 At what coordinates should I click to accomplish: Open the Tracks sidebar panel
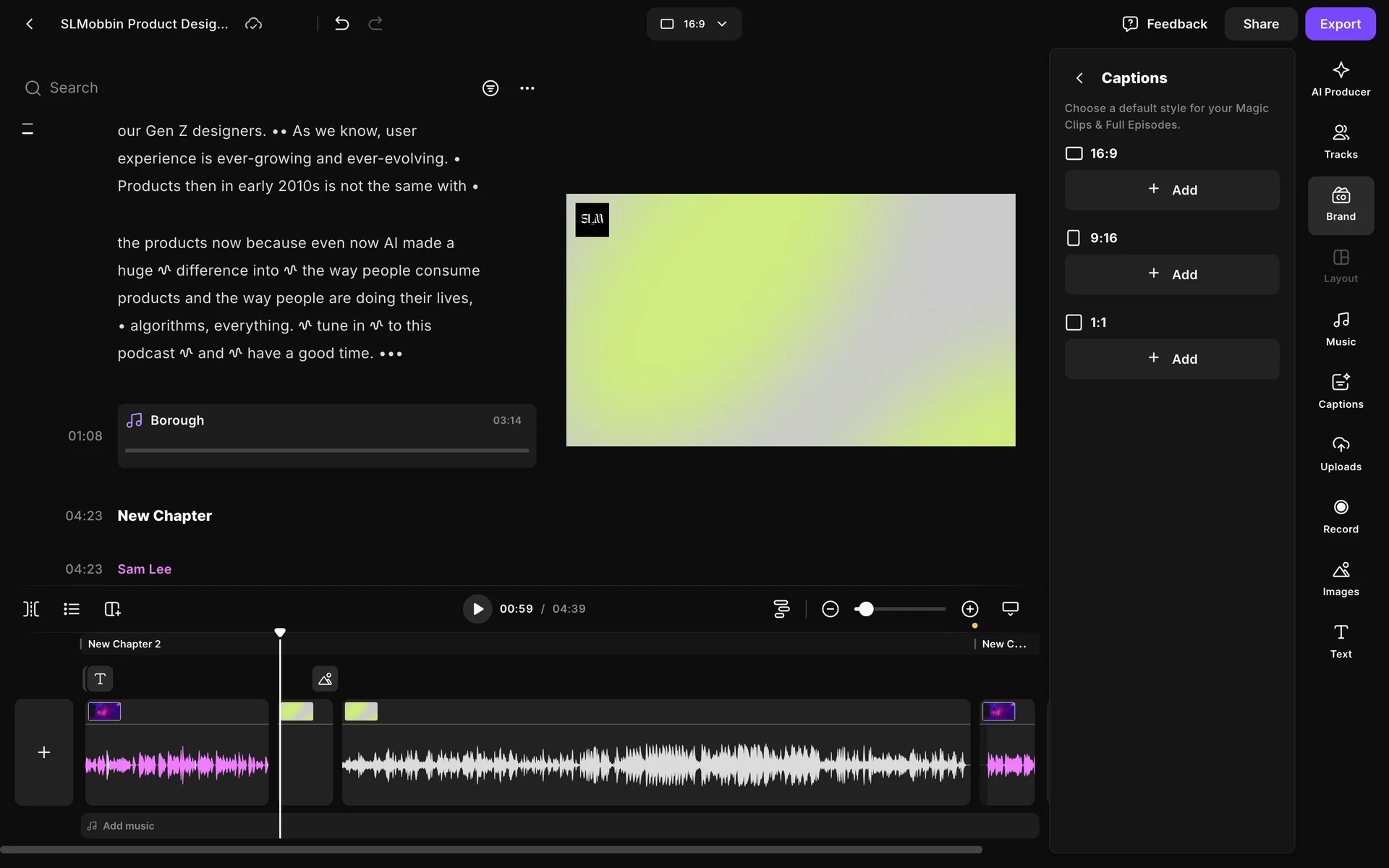point(1340,142)
